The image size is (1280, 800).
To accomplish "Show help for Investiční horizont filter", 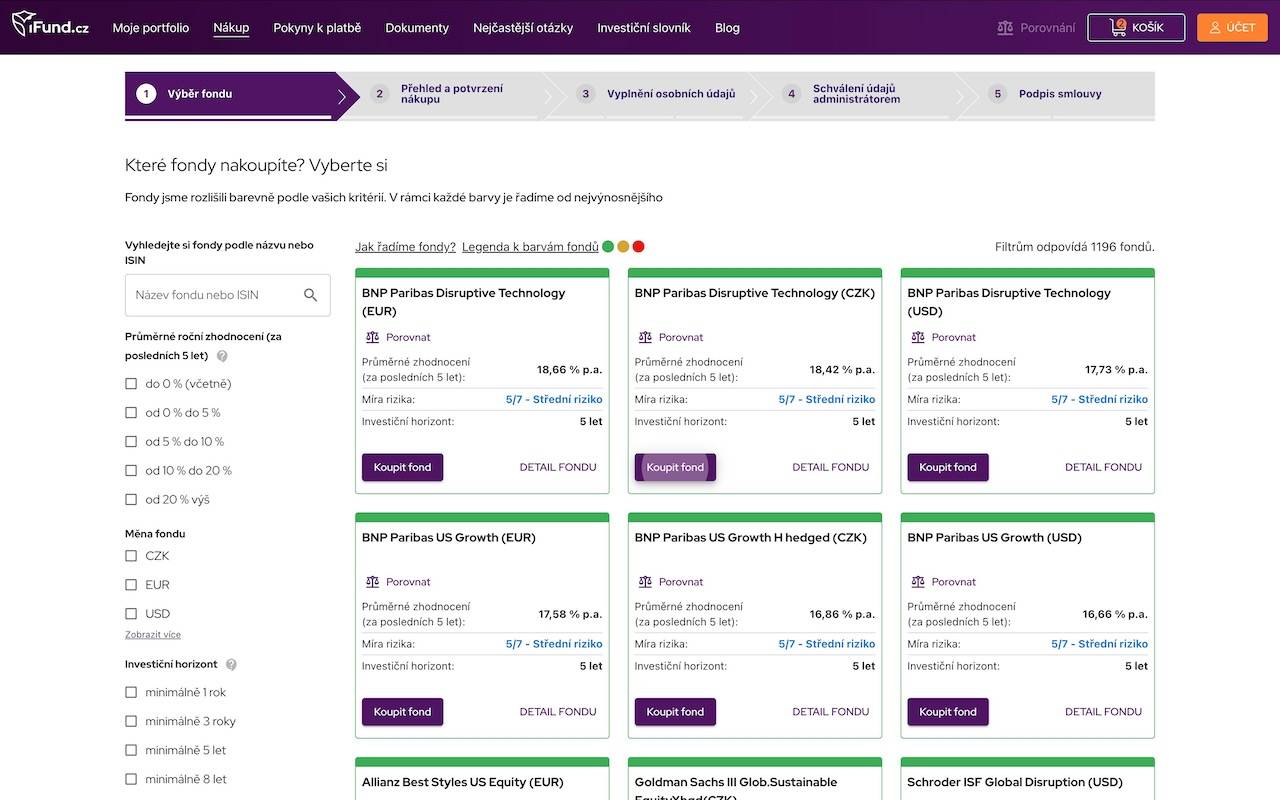I will [231, 664].
